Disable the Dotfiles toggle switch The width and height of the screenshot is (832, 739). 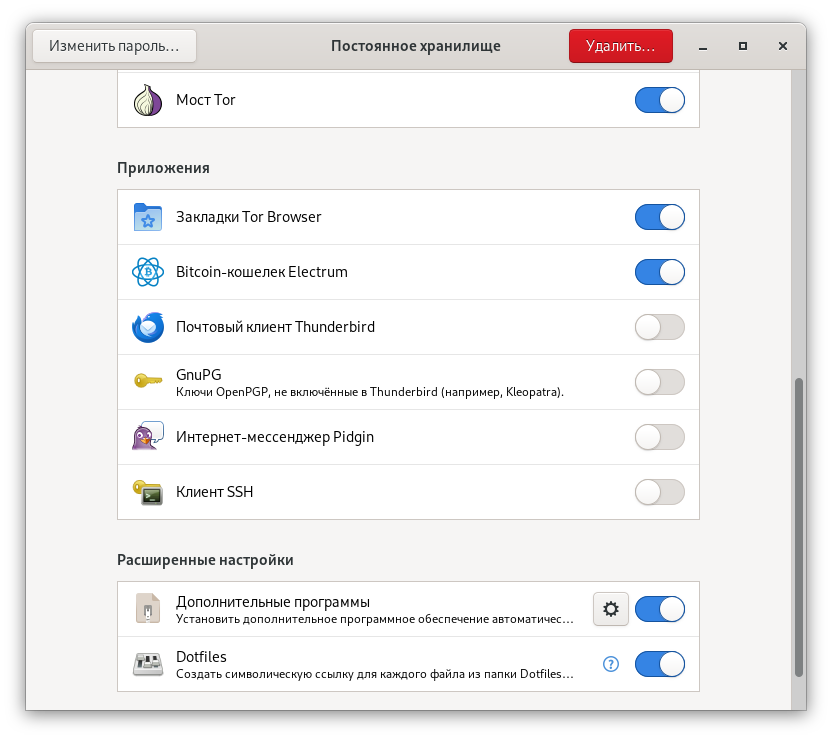coord(659,664)
